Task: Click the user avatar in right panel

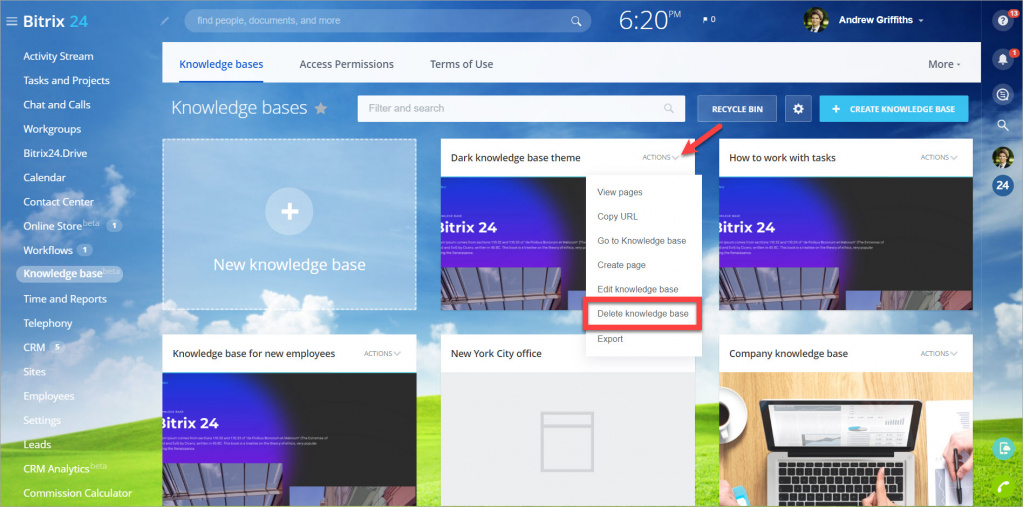Action: pos(1003,157)
